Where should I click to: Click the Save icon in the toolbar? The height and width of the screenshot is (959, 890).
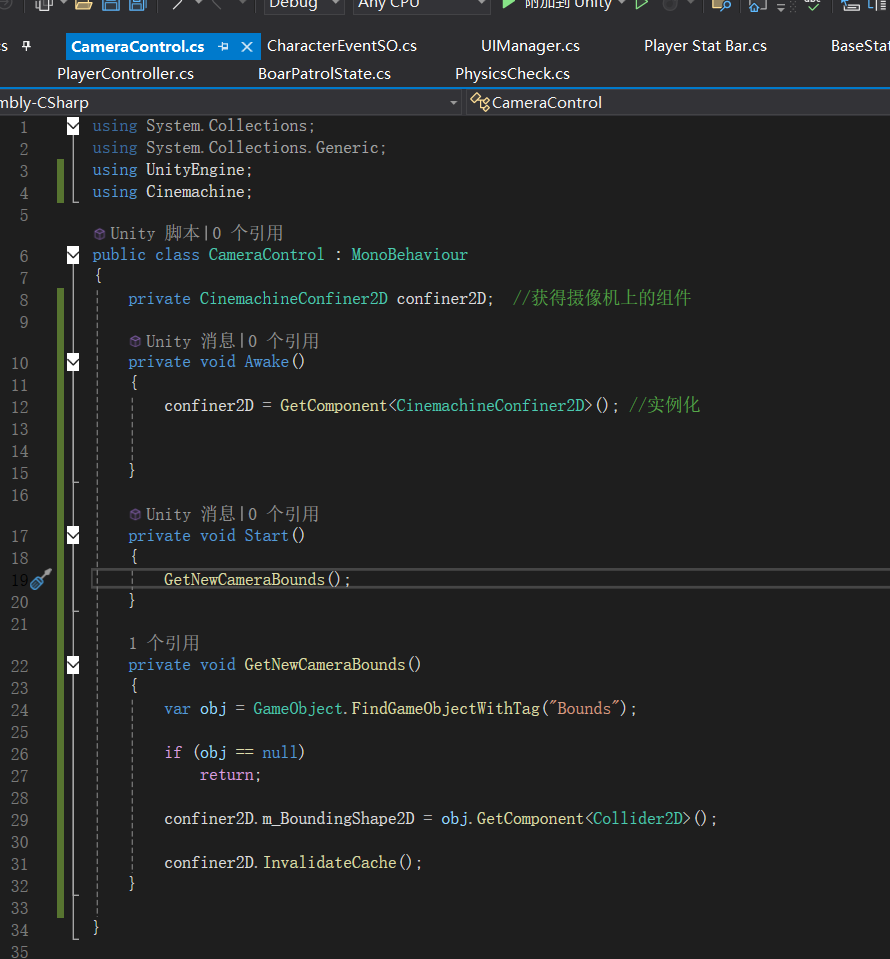point(111,5)
